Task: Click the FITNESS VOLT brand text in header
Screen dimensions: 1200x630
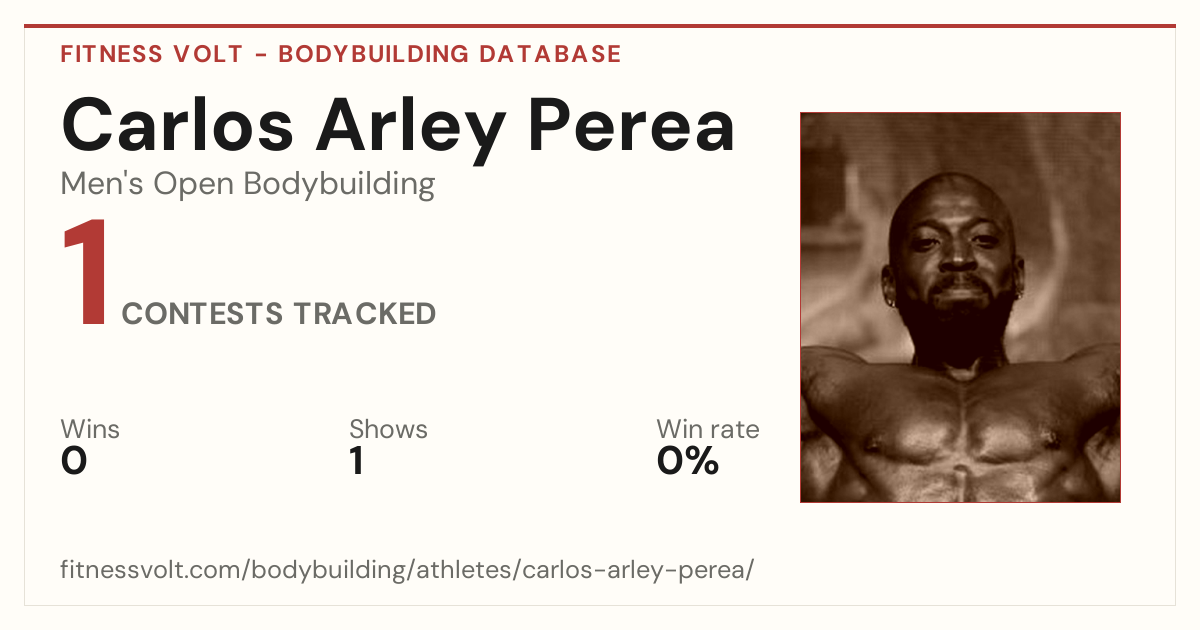Action: point(151,54)
